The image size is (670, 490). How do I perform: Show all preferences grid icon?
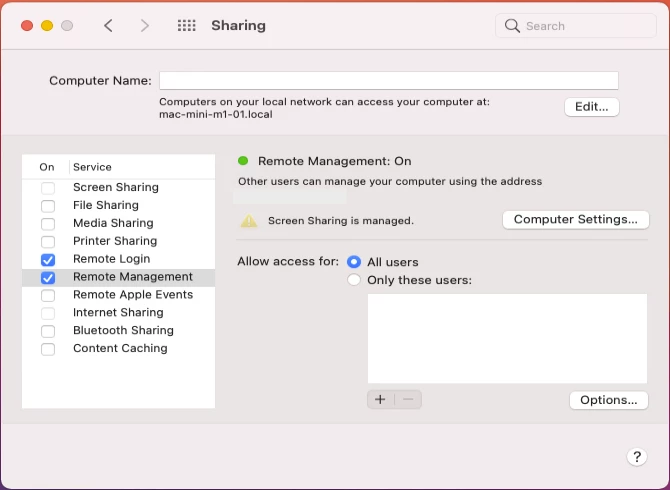[187, 26]
